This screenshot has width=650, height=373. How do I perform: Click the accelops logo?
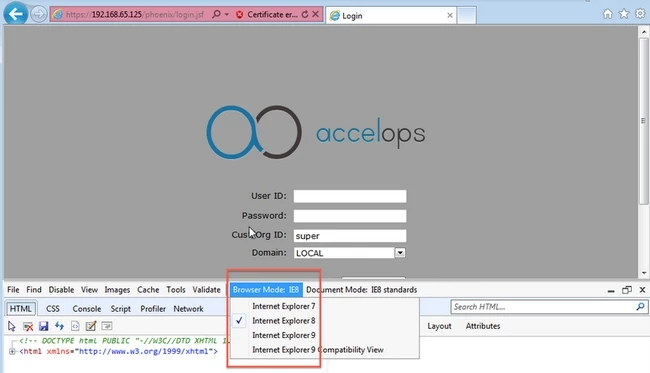click(316, 132)
